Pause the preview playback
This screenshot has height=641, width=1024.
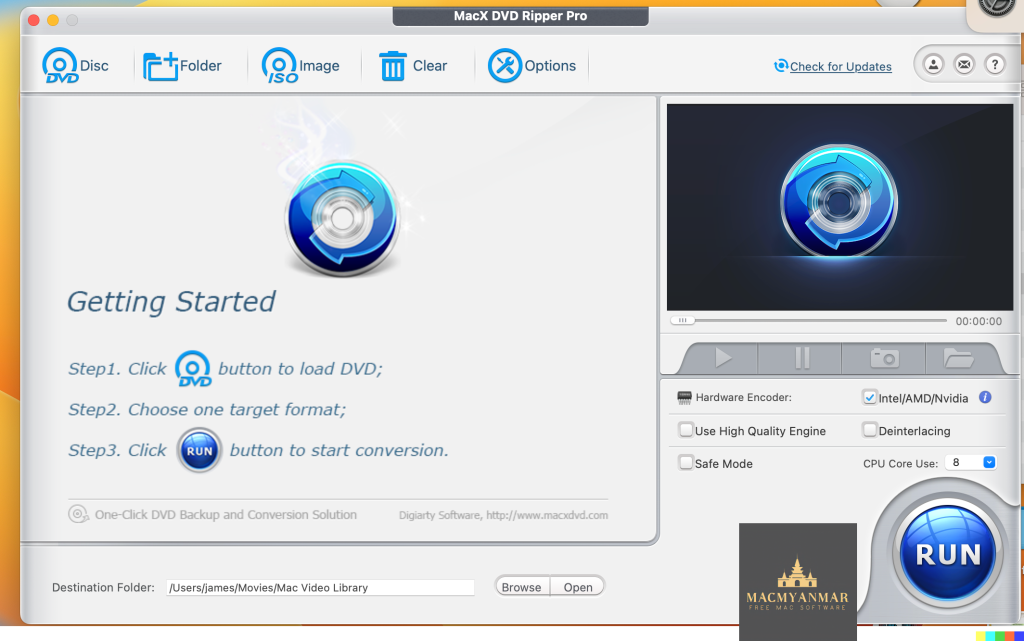coord(802,358)
